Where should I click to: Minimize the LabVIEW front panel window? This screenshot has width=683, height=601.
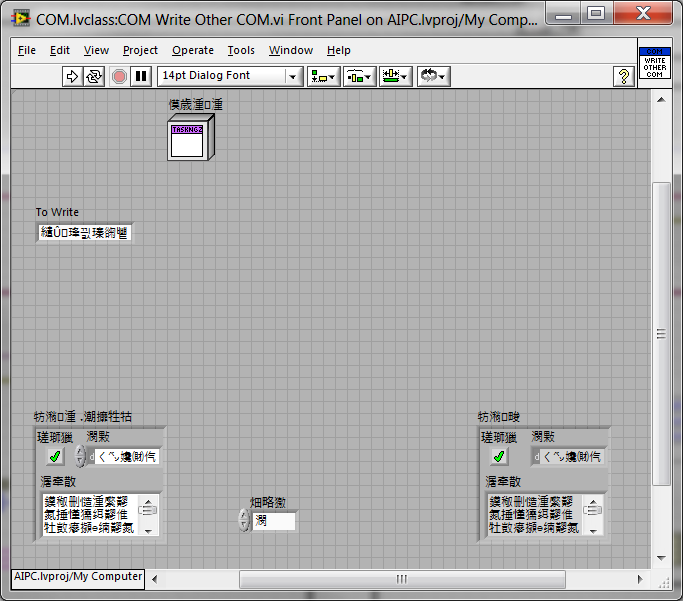pos(563,14)
